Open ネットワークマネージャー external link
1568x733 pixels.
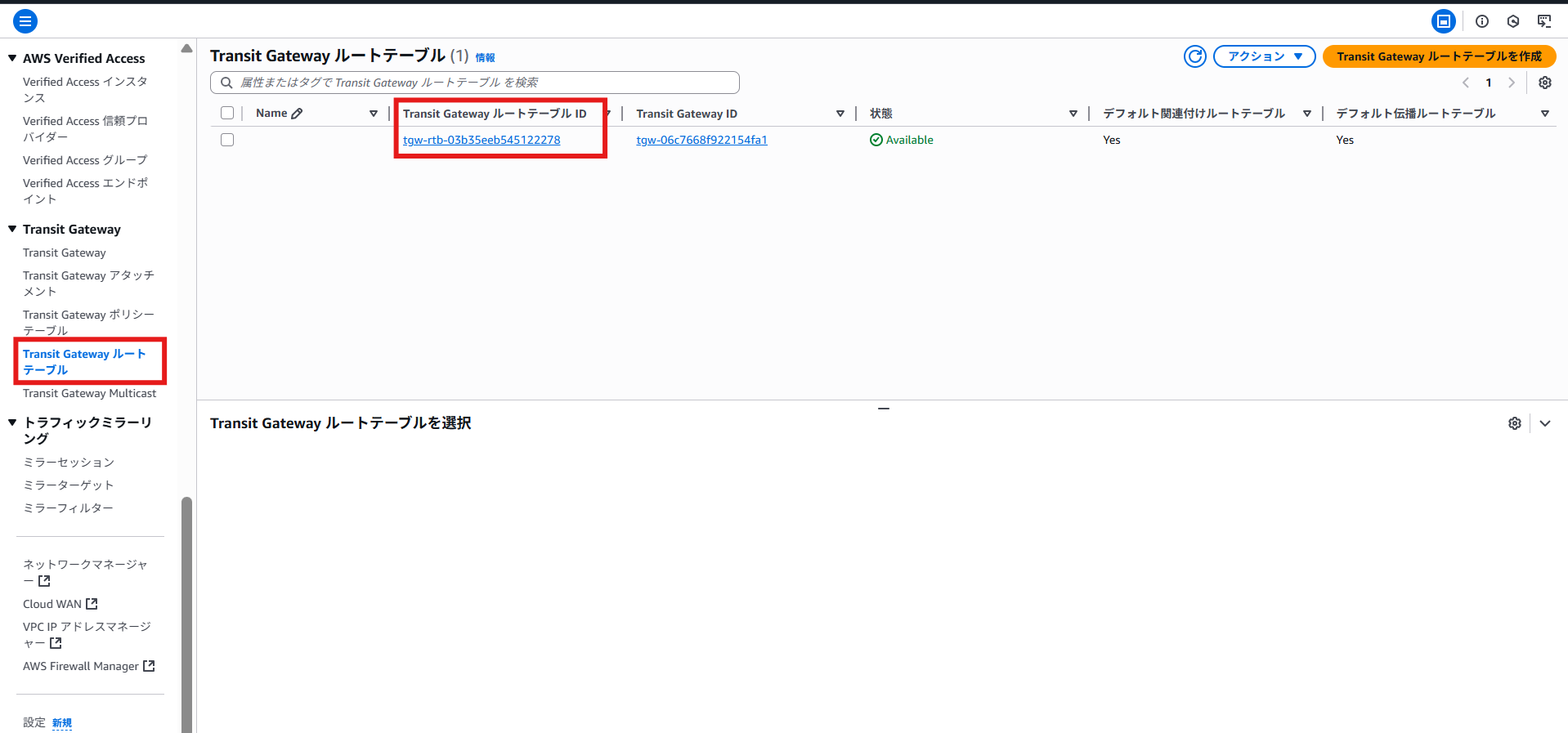tap(85, 573)
